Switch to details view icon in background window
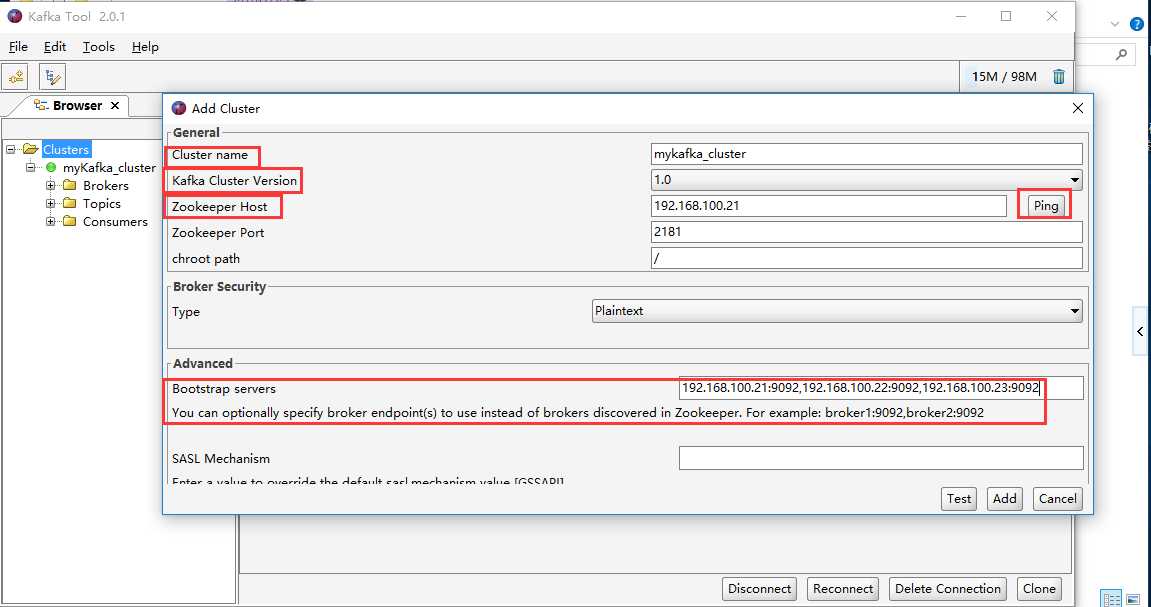 (x=1111, y=598)
